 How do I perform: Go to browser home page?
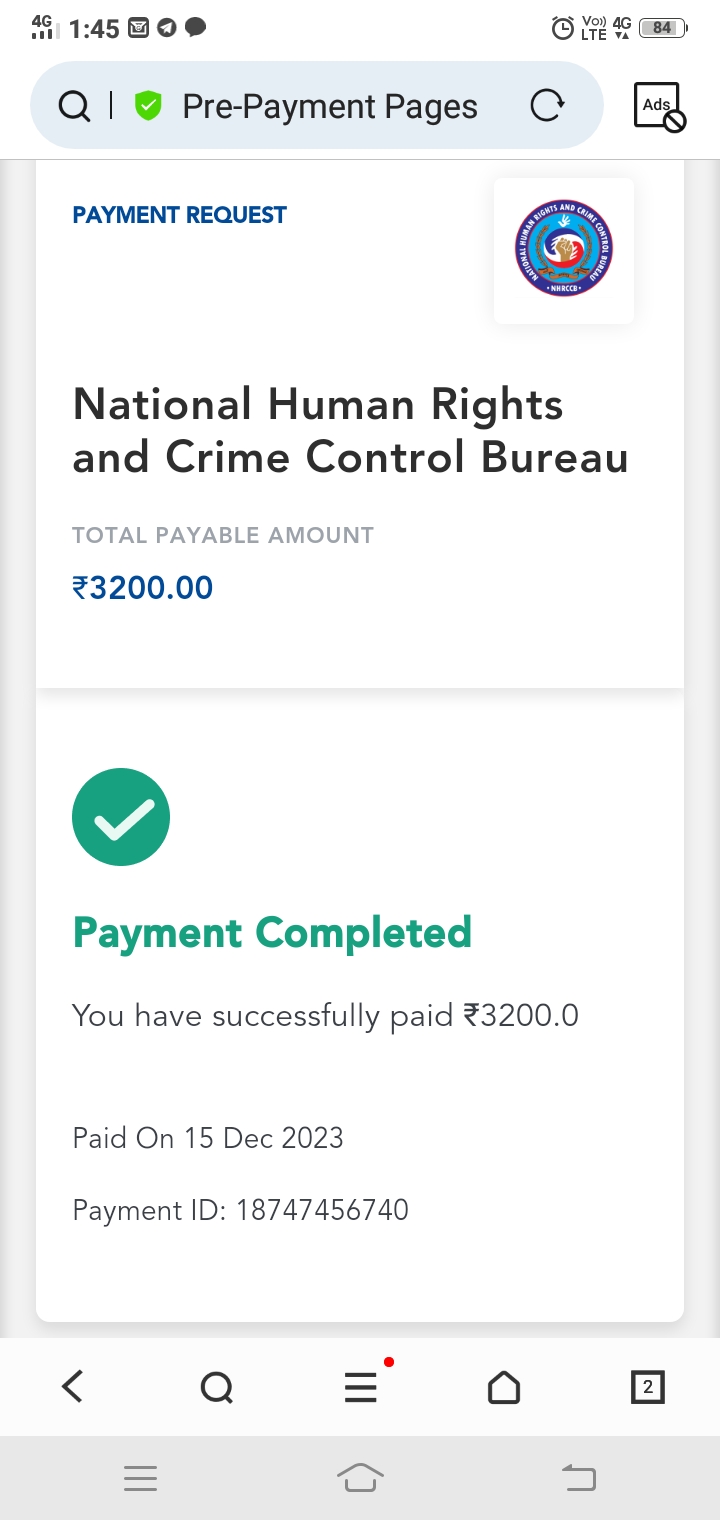[503, 1387]
